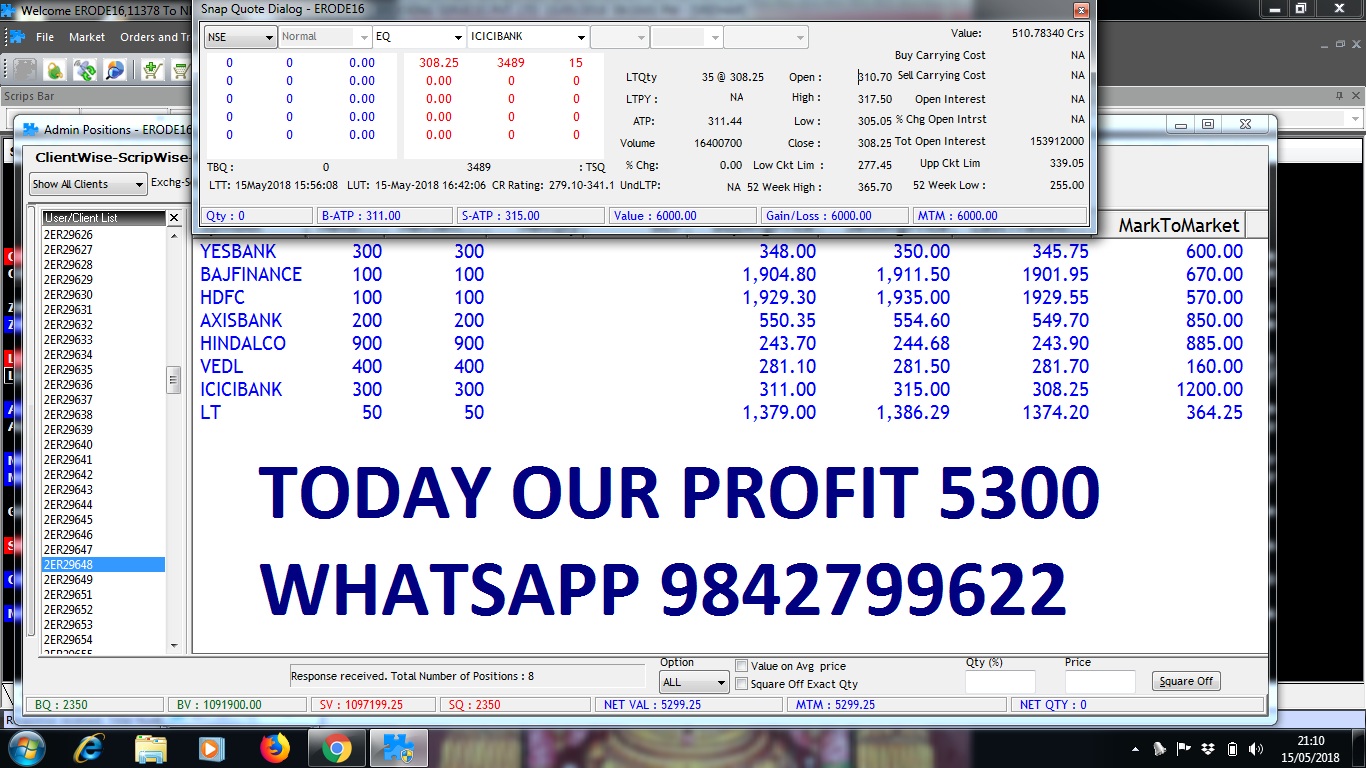Screen dimensions: 1366x768
Task: Click the buy cart plus toolbar icon
Action: [152, 70]
